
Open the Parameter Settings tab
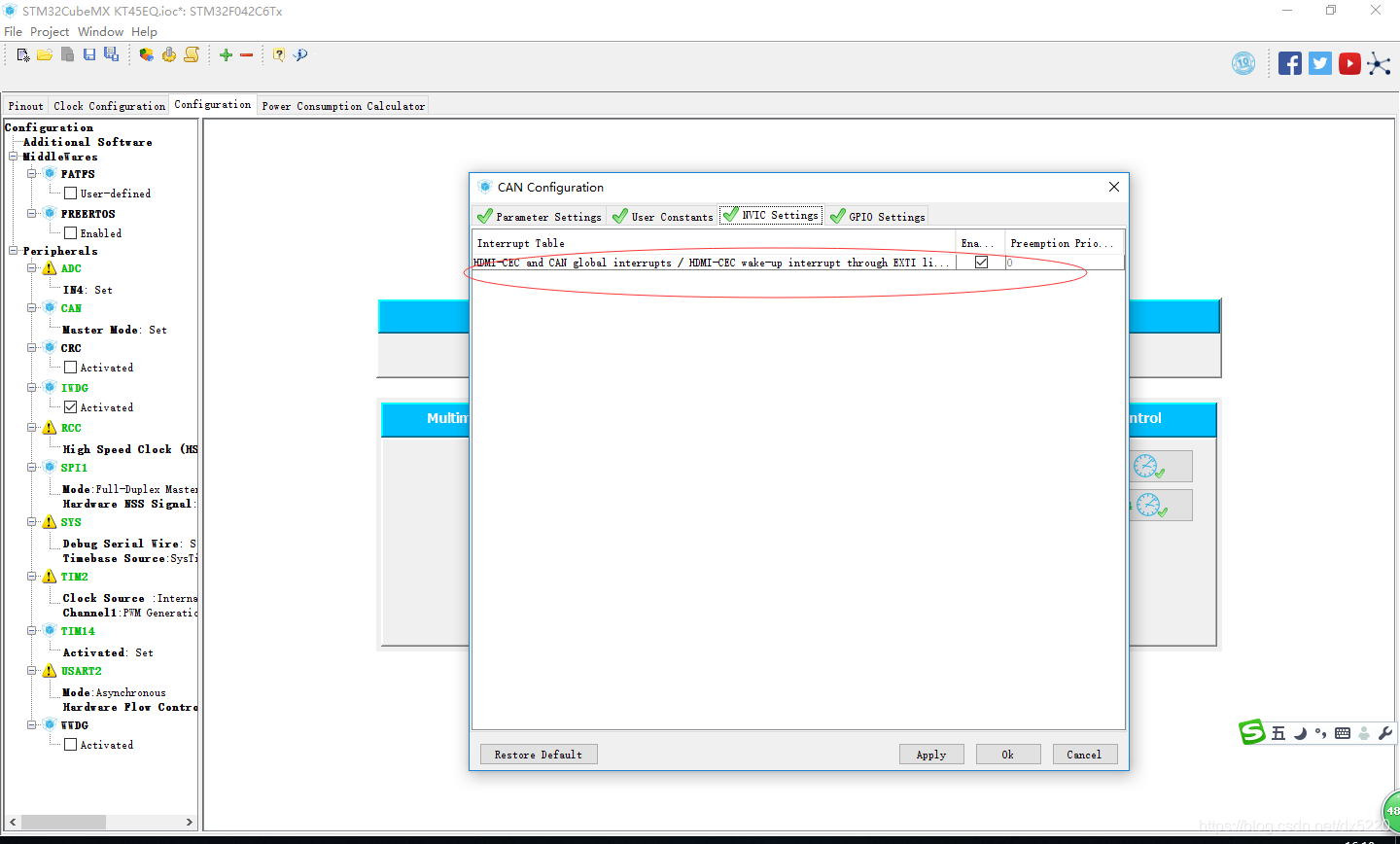(x=541, y=216)
